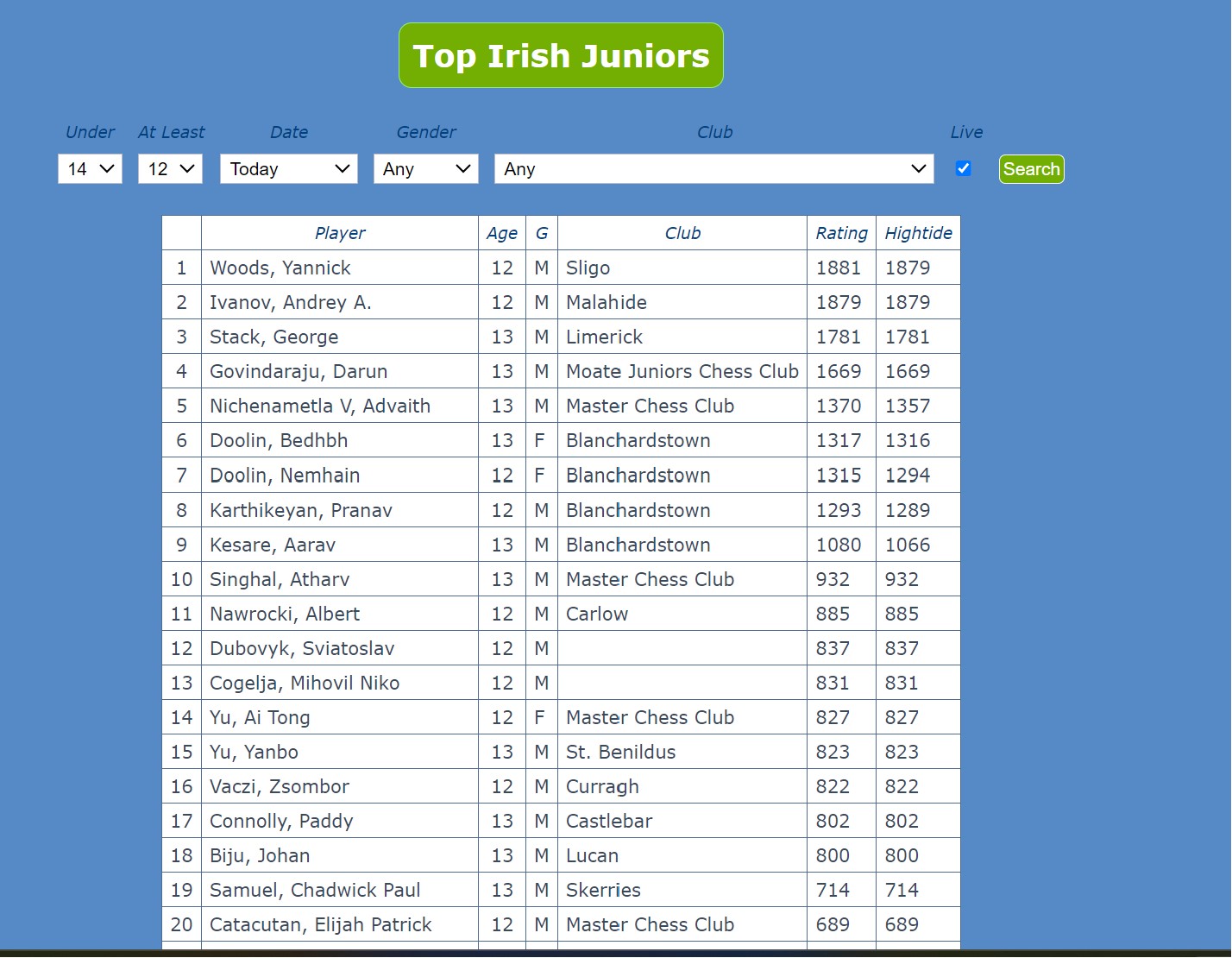Sort by the Player column header
Screen dimensions: 1232x958
(x=339, y=232)
